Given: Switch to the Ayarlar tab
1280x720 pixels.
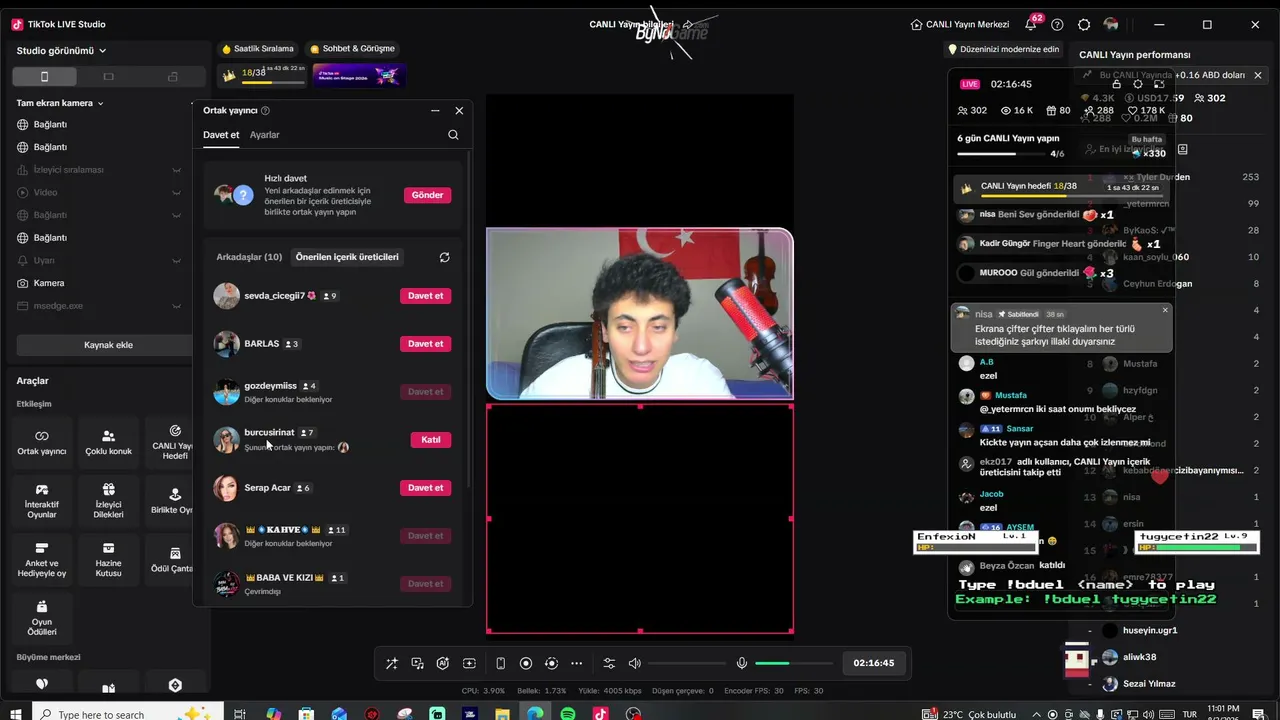Looking at the screenshot, I should [x=265, y=135].
